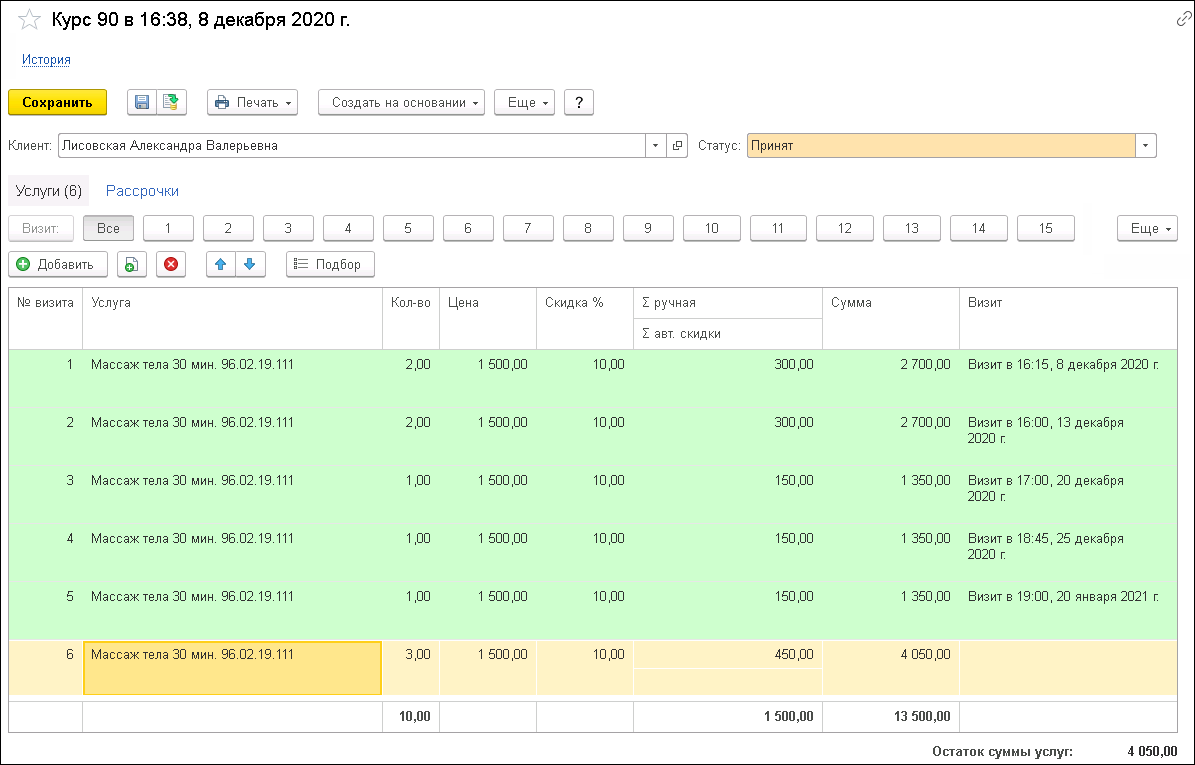The width and height of the screenshot is (1195, 765).
Task: Expand the Статус dropdown list
Action: pyautogui.click(x=1145, y=146)
